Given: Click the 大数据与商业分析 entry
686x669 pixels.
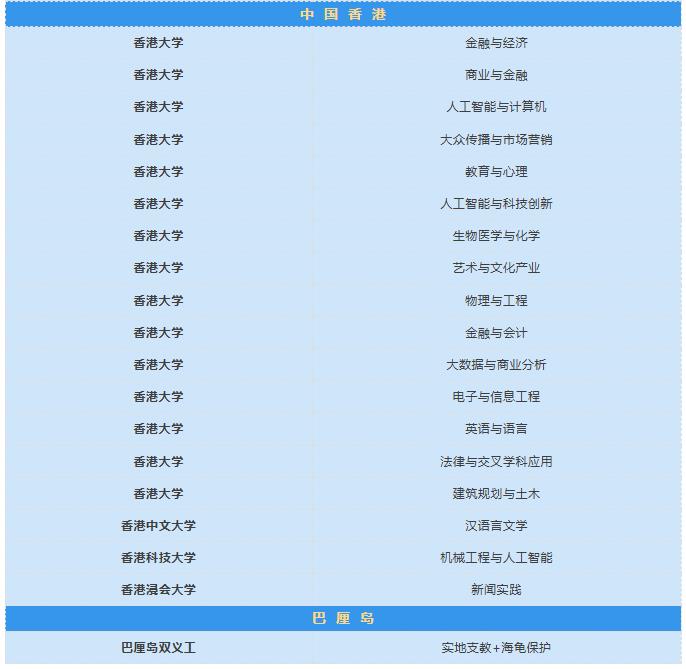Looking at the screenshot, I should point(496,365).
